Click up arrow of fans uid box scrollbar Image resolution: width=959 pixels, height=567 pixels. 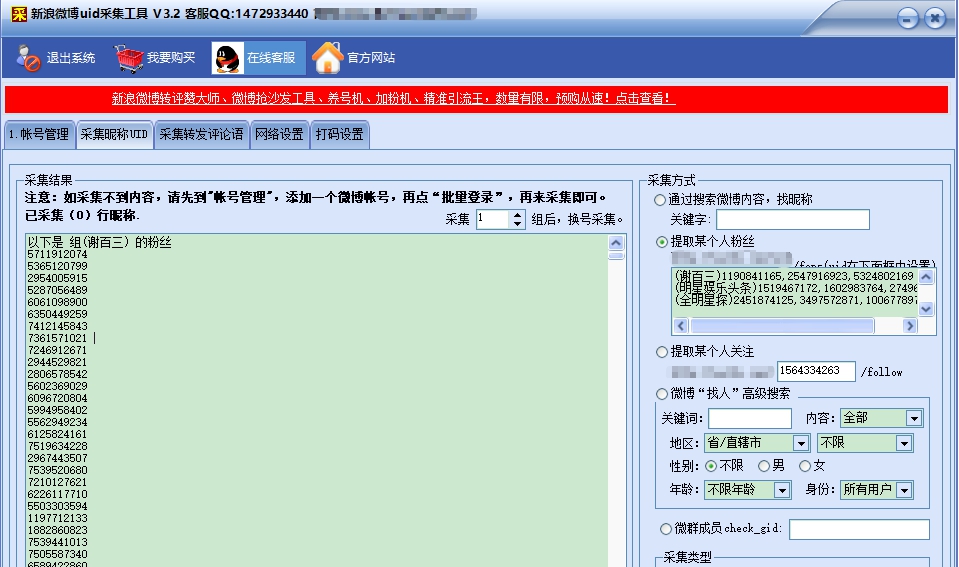coord(926,277)
